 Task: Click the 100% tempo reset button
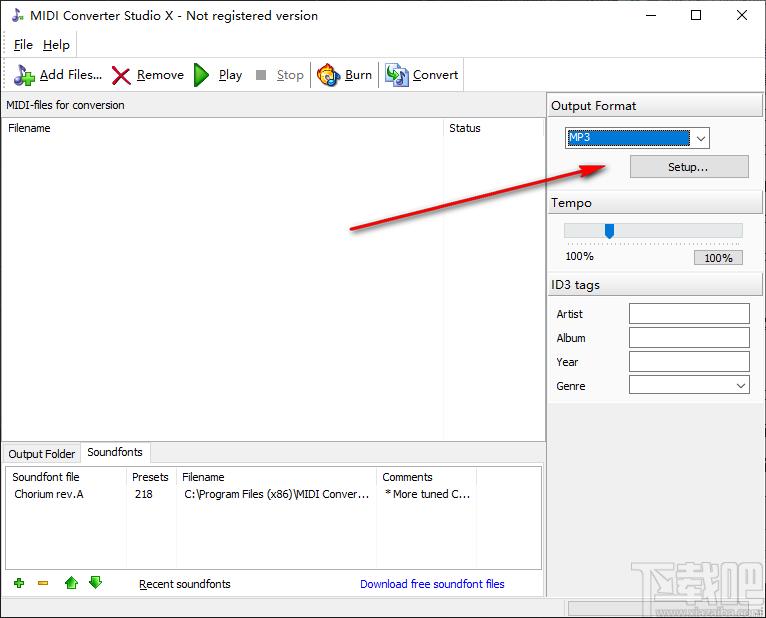point(718,257)
